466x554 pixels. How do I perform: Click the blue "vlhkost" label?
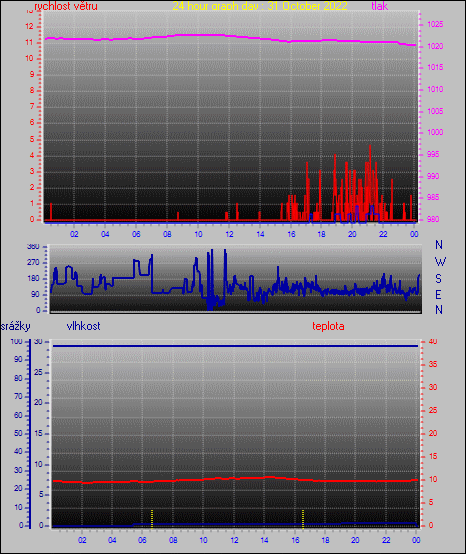click(83, 326)
